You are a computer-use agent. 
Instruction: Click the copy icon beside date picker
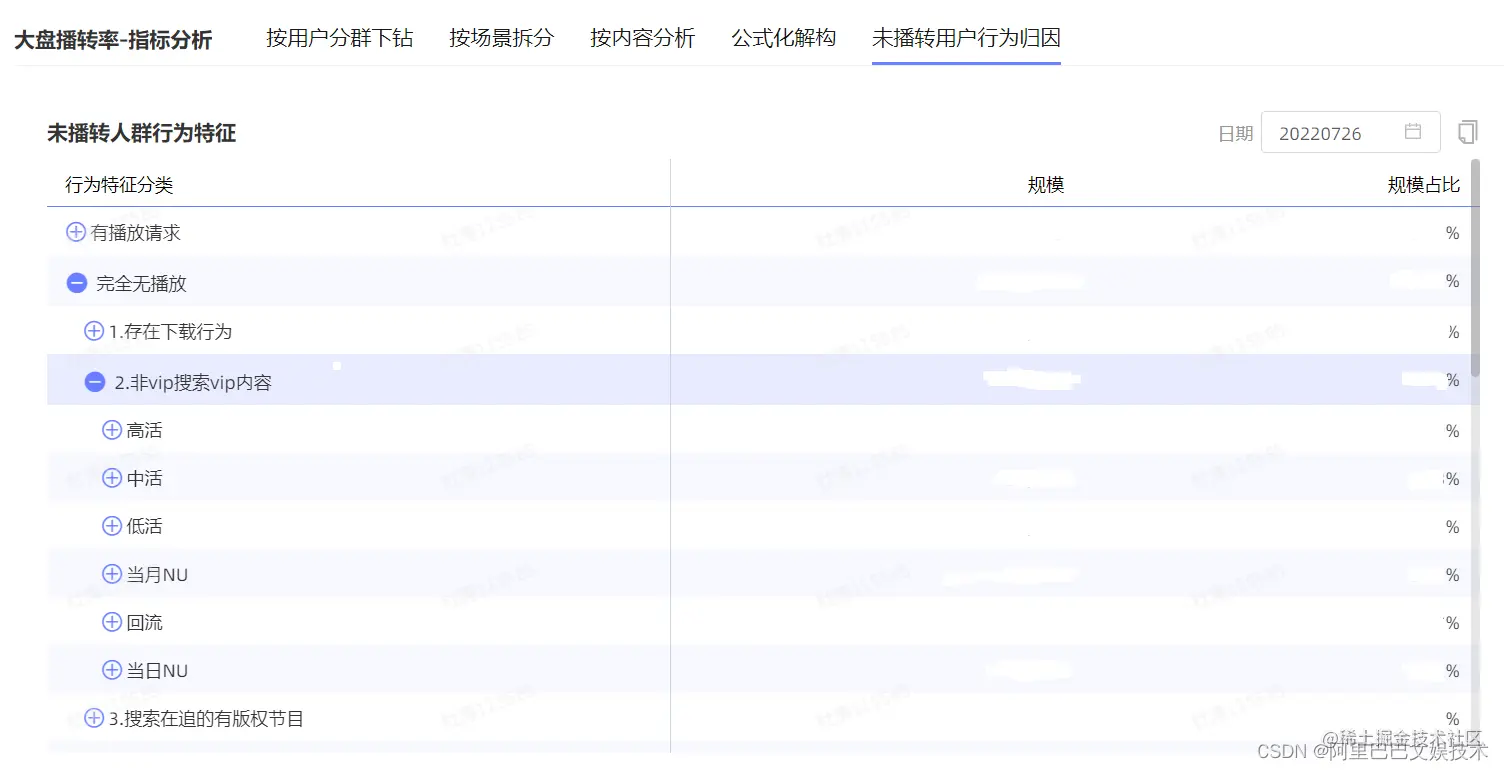tap(1468, 132)
